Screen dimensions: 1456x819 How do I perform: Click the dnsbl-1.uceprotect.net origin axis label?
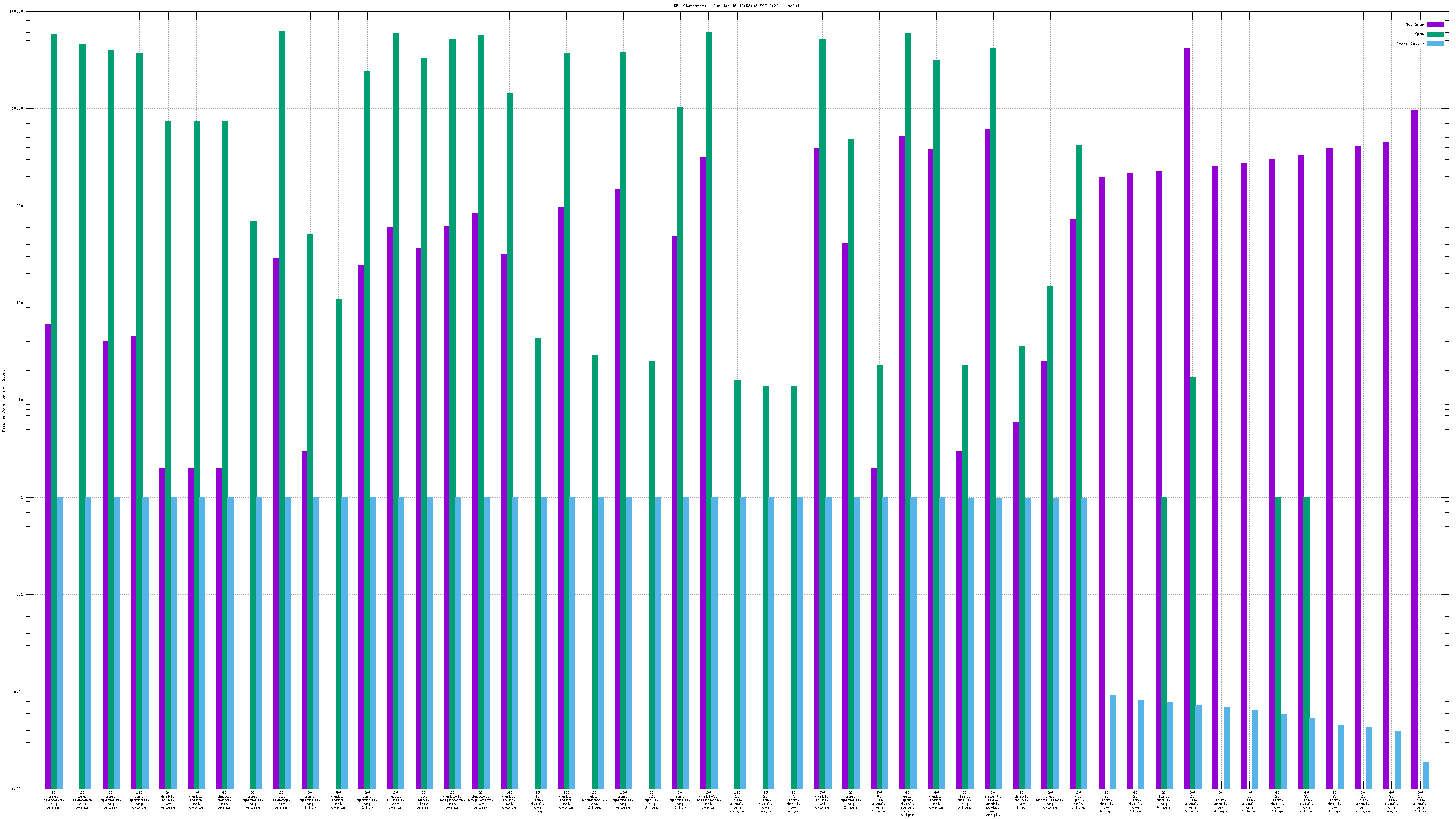tap(452, 800)
